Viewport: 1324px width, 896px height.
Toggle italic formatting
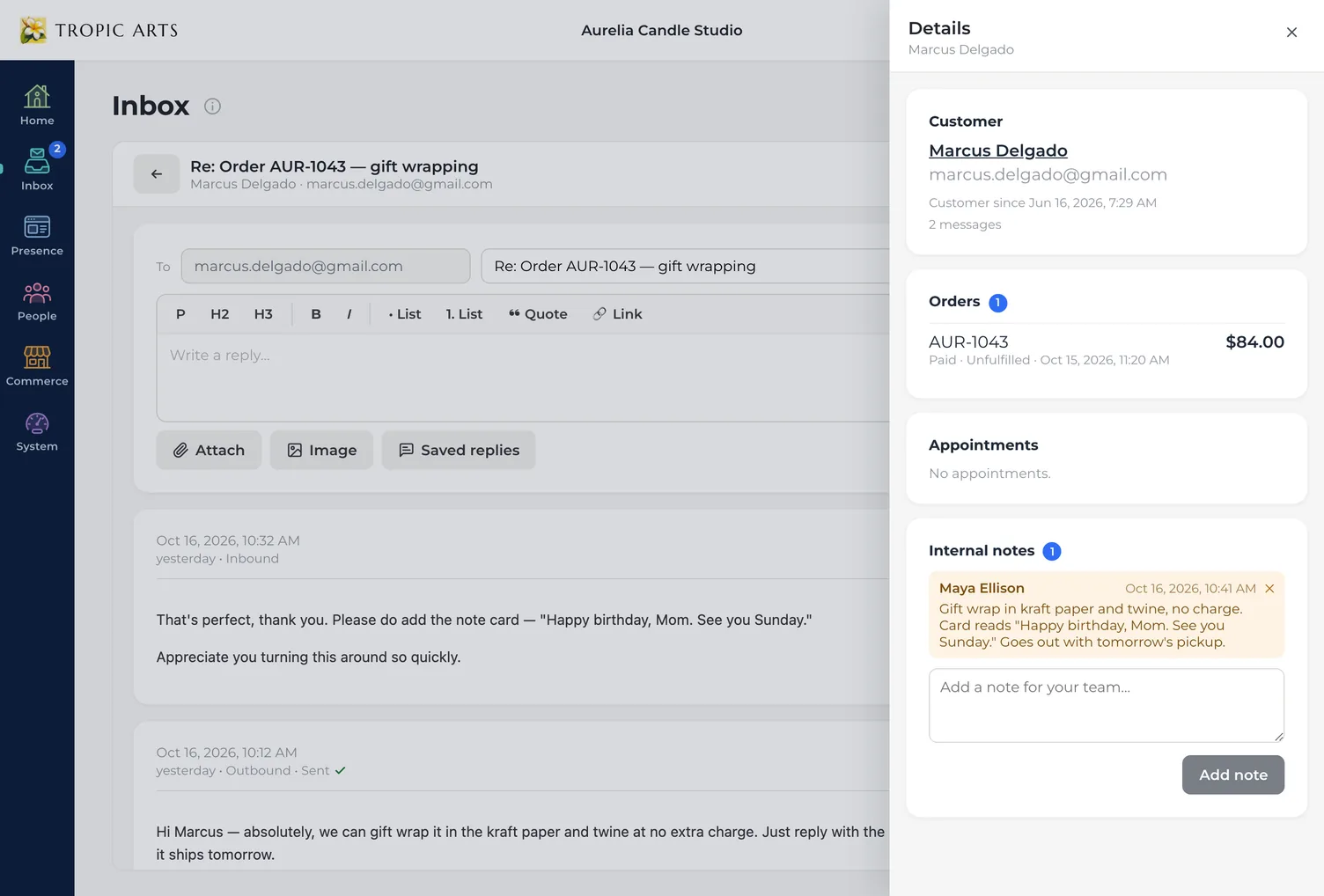click(x=349, y=314)
